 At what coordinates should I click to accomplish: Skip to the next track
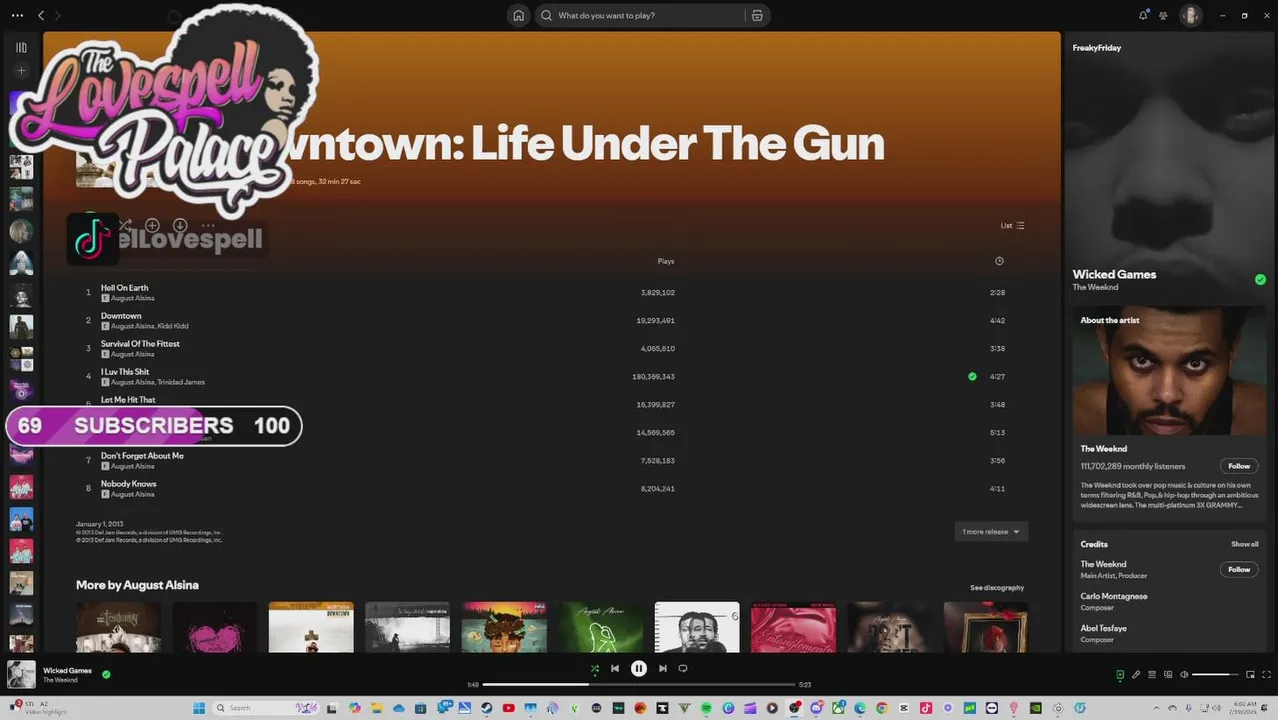click(x=662, y=668)
